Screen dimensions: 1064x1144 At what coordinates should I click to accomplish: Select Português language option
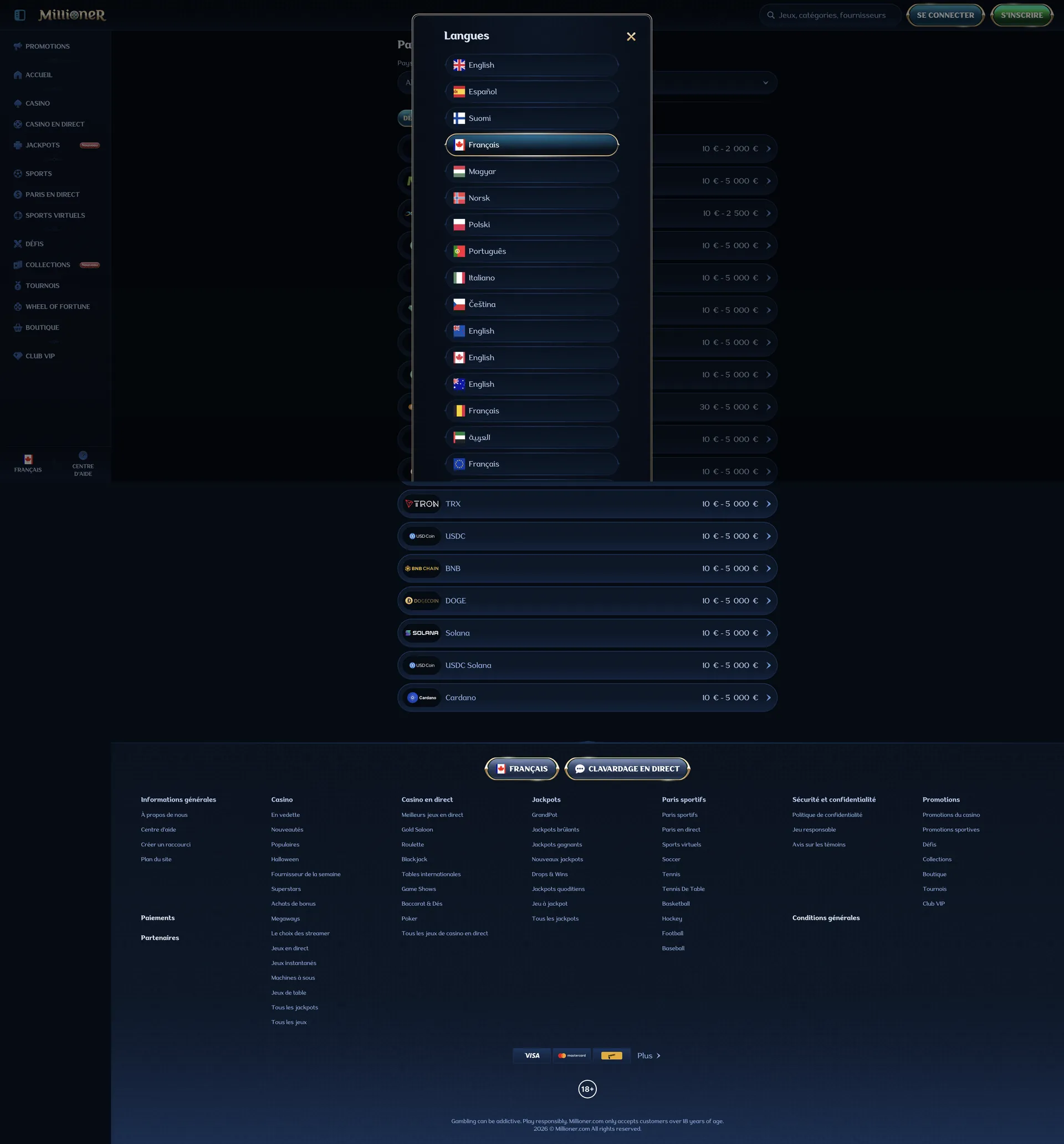click(531, 252)
